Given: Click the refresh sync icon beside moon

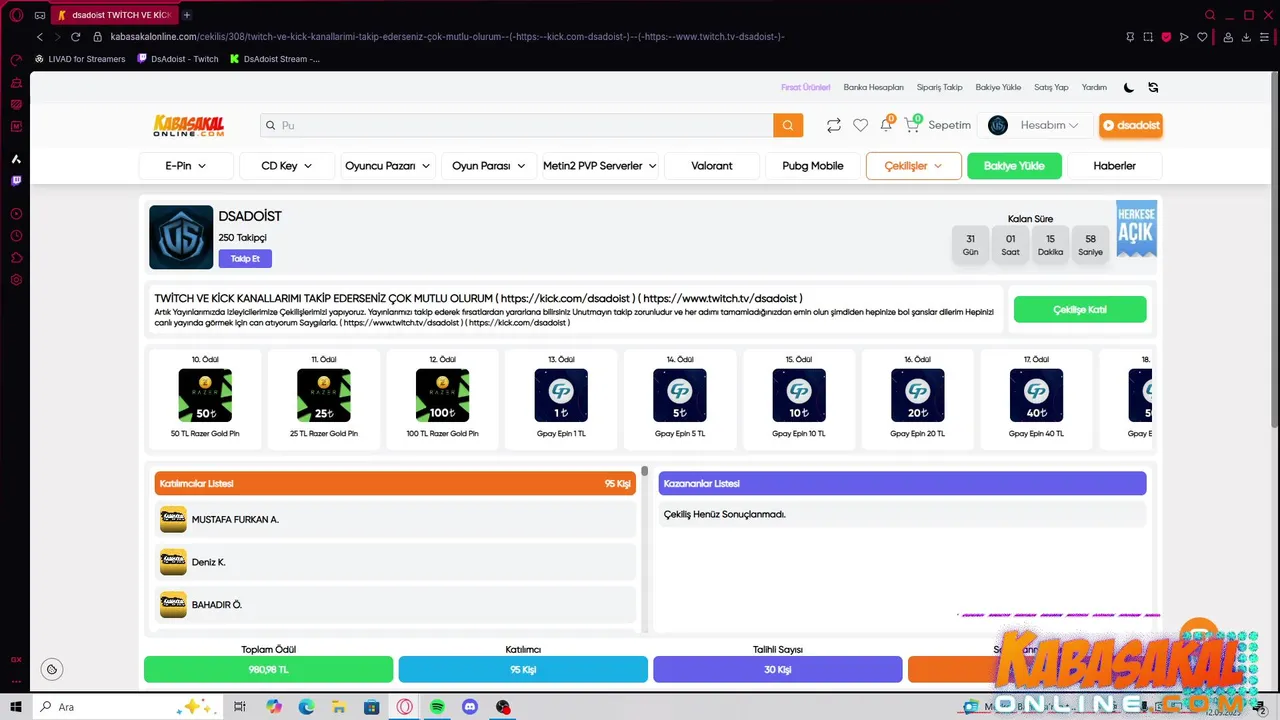Looking at the screenshot, I should [1153, 87].
